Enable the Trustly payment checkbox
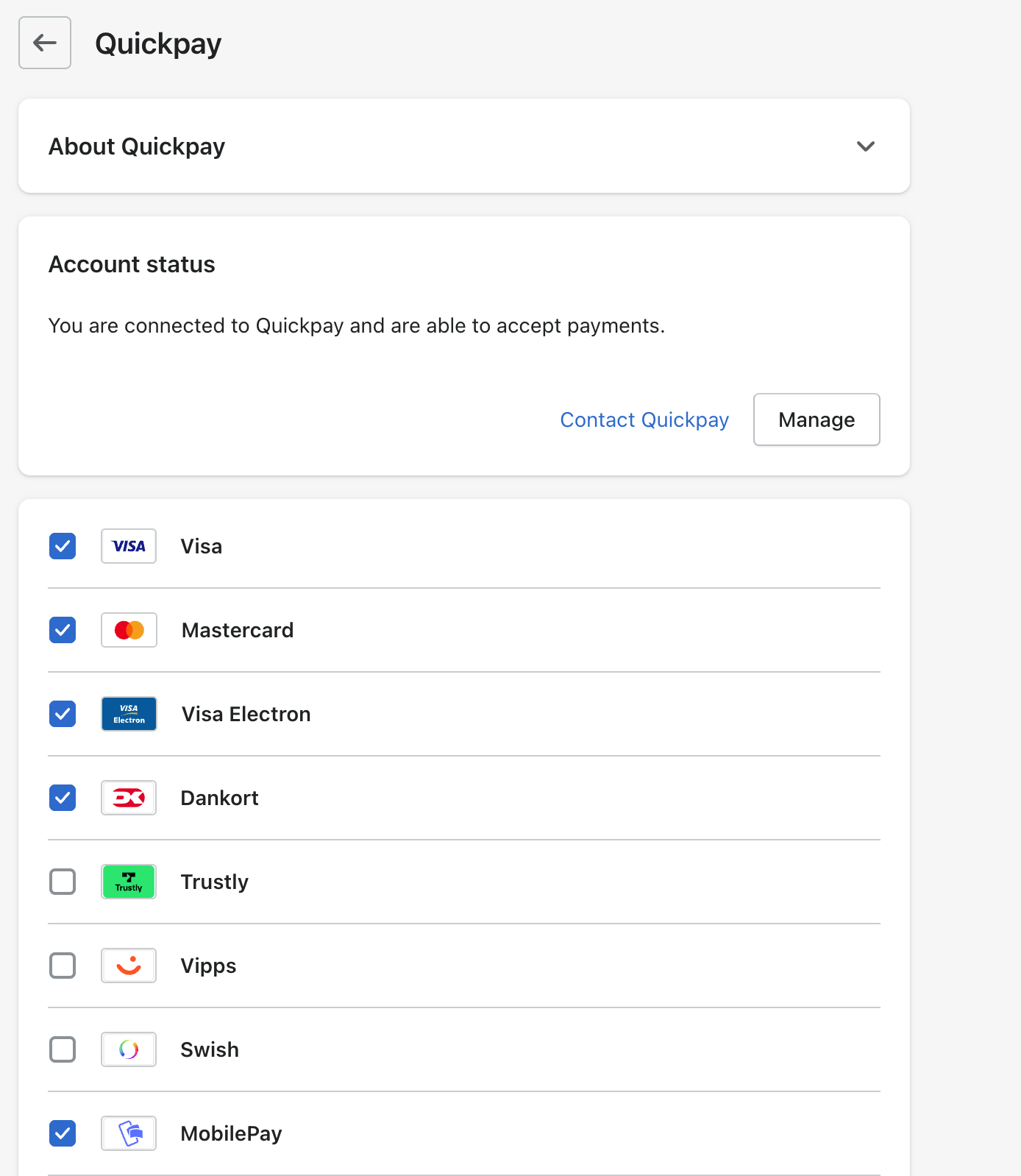Screen dimensions: 1021x1176 pyautogui.click(x=63, y=882)
